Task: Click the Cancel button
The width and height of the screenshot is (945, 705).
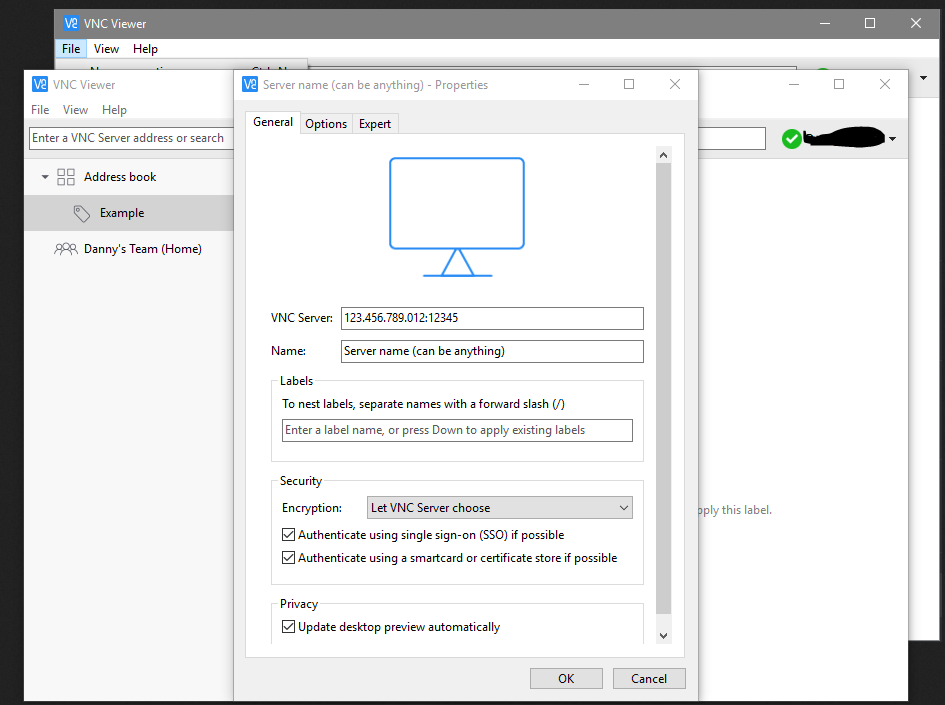Action: click(649, 678)
